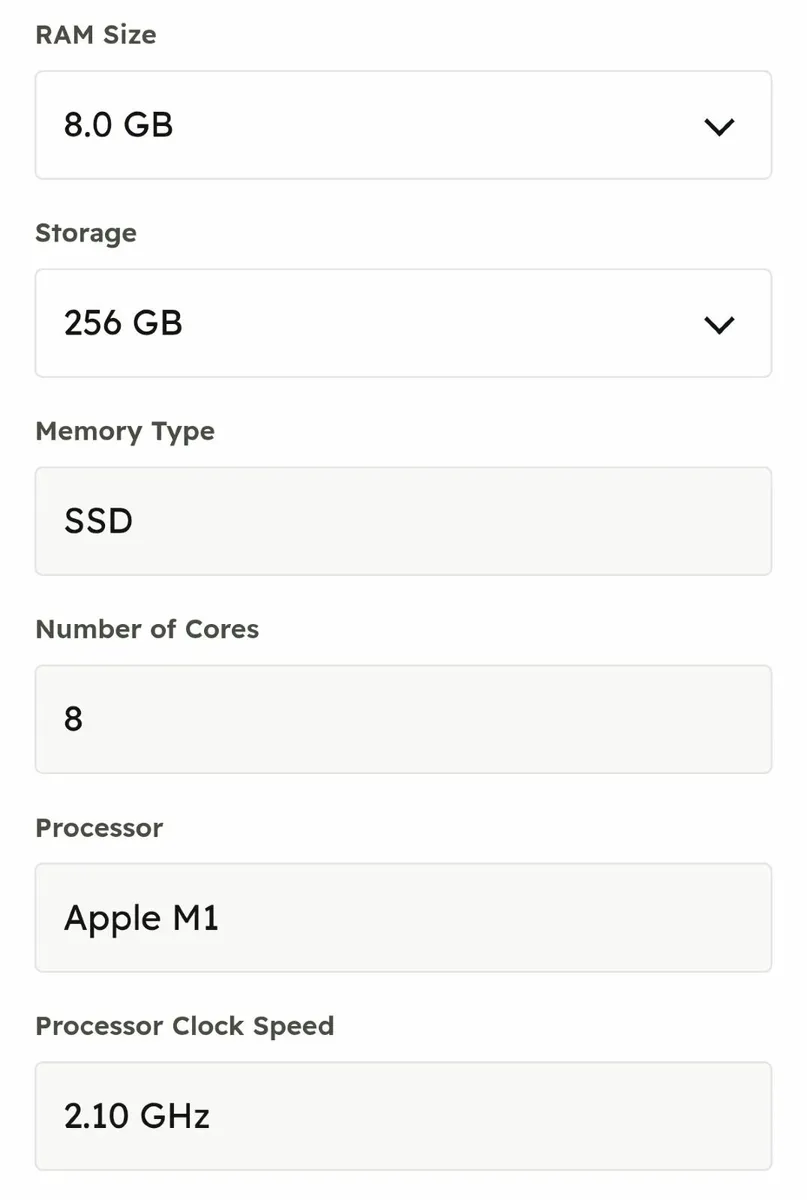Click the 'RAM Size' label
This screenshot has width=807, height=1200.
click(x=96, y=35)
